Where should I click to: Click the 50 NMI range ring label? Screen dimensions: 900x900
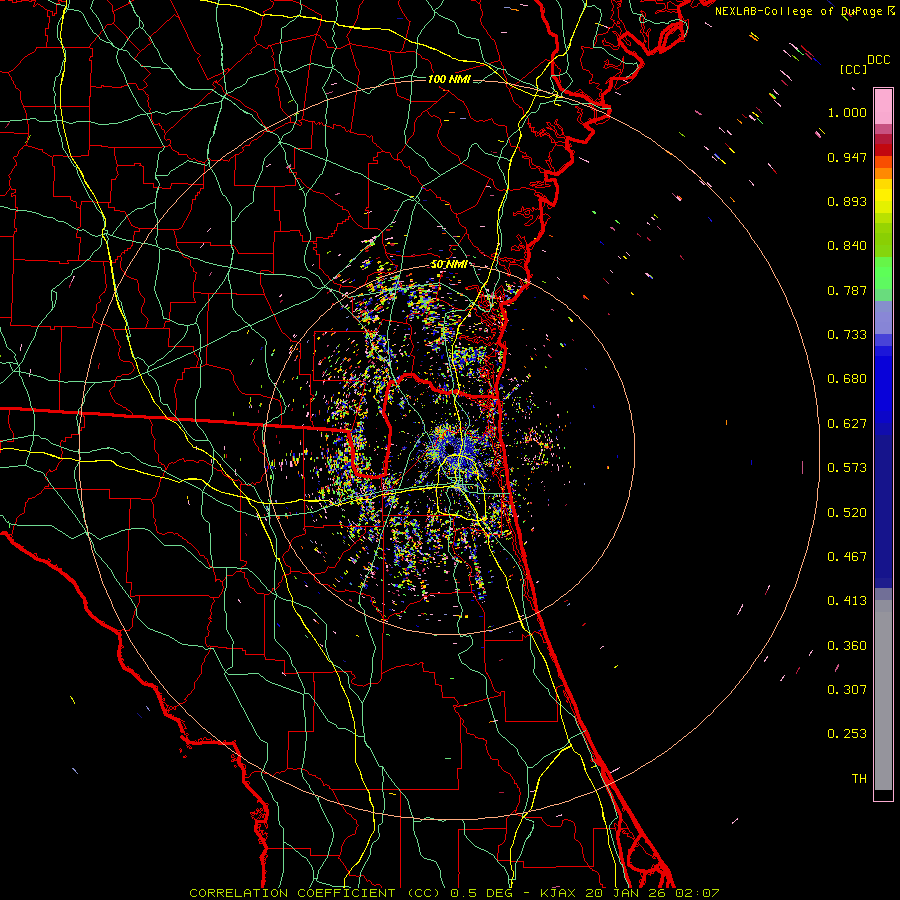(449, 265)
